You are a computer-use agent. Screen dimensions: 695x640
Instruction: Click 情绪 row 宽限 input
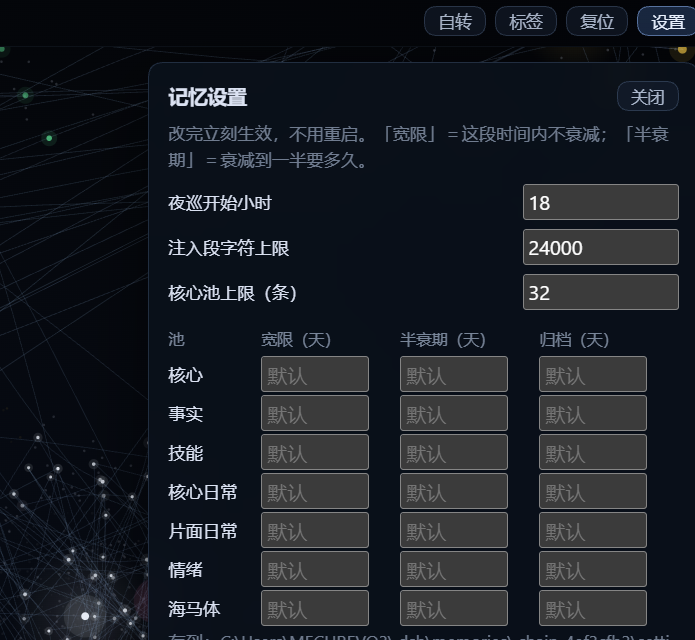click(315, 569)
